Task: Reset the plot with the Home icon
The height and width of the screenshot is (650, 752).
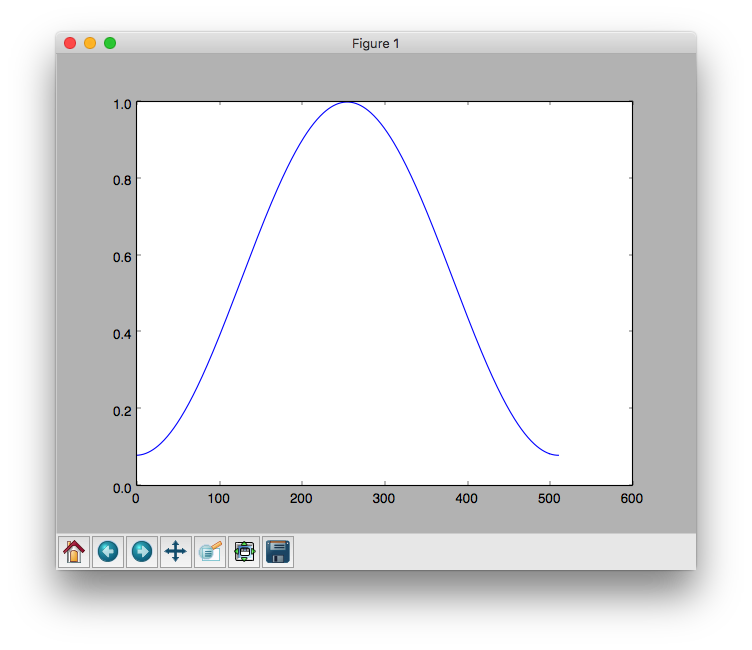Action: [x=74, y=552]
